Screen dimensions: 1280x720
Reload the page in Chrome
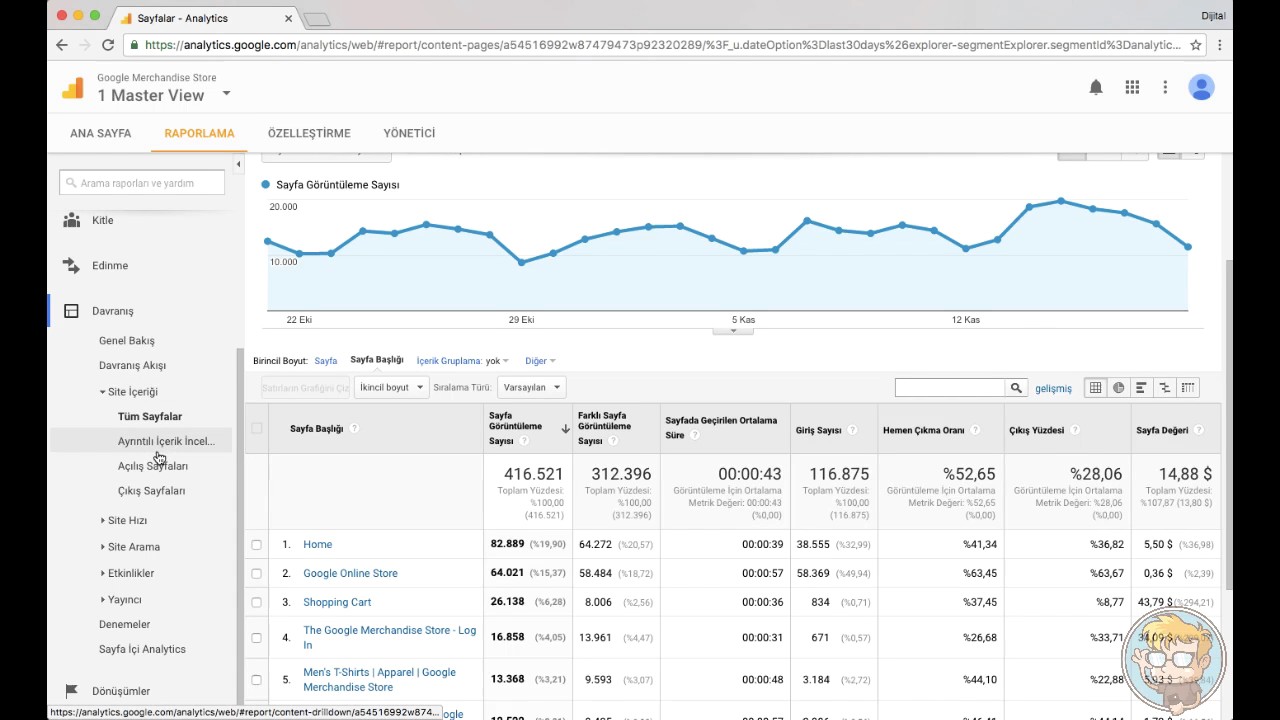108,45
